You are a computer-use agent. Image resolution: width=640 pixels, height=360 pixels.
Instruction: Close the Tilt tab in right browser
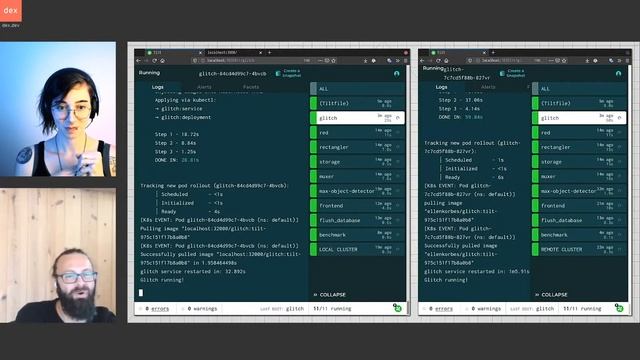tap(484, 53)
